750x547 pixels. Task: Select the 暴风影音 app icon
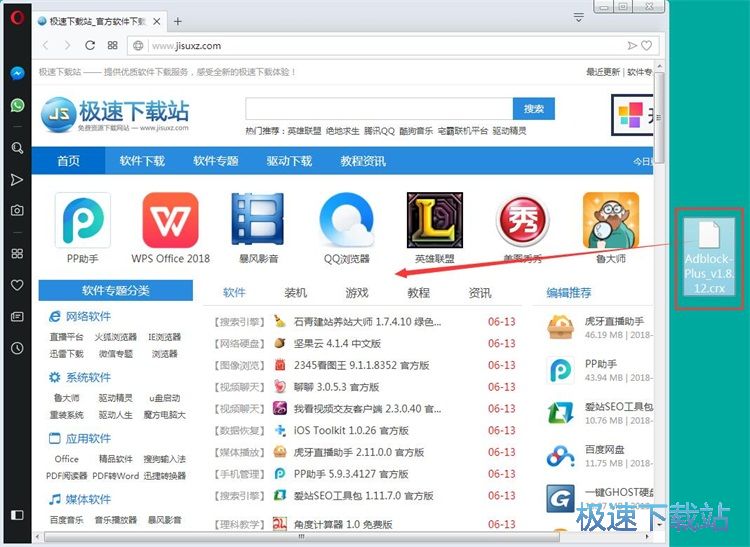click(x=258, y=219)
